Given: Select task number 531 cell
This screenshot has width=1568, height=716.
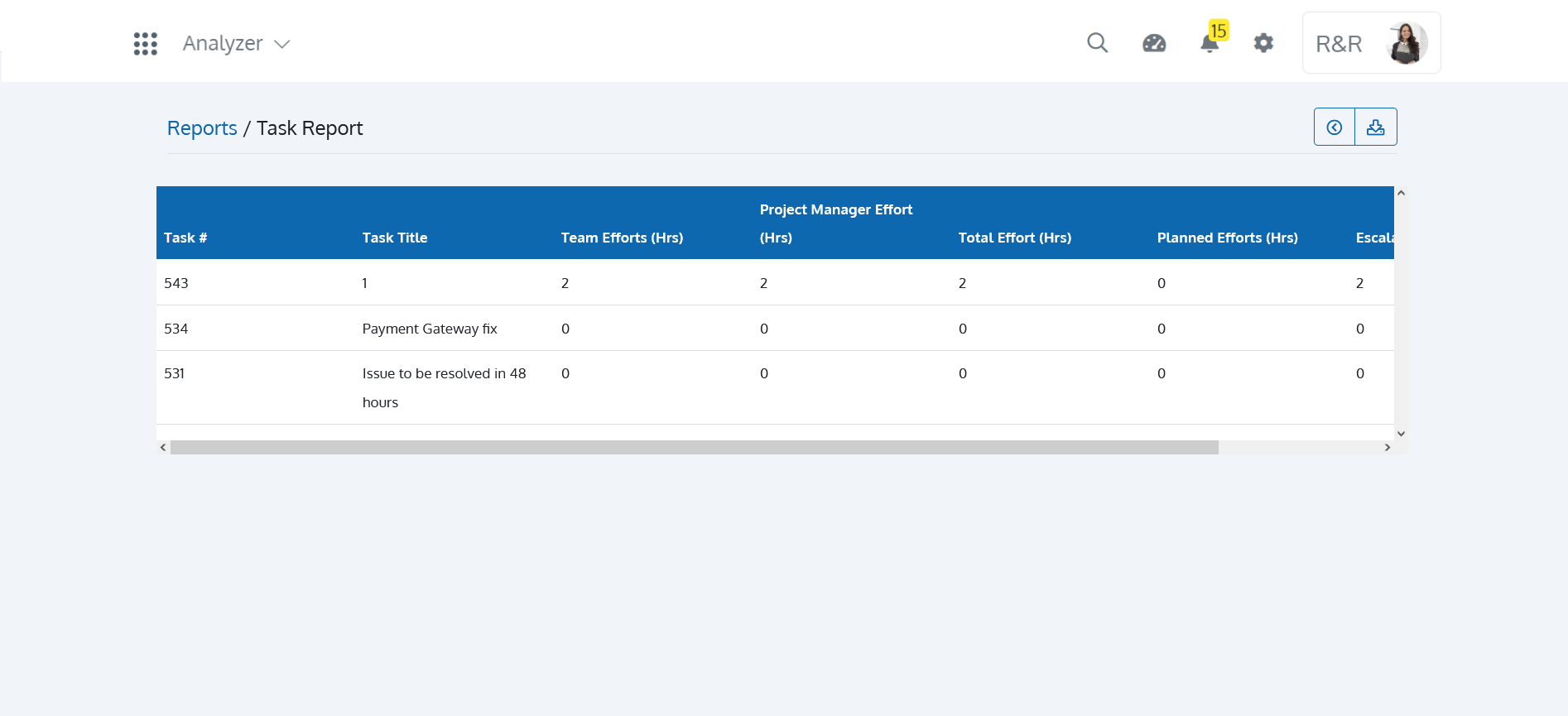Looking at the screenshot, I should click(175, 373).
